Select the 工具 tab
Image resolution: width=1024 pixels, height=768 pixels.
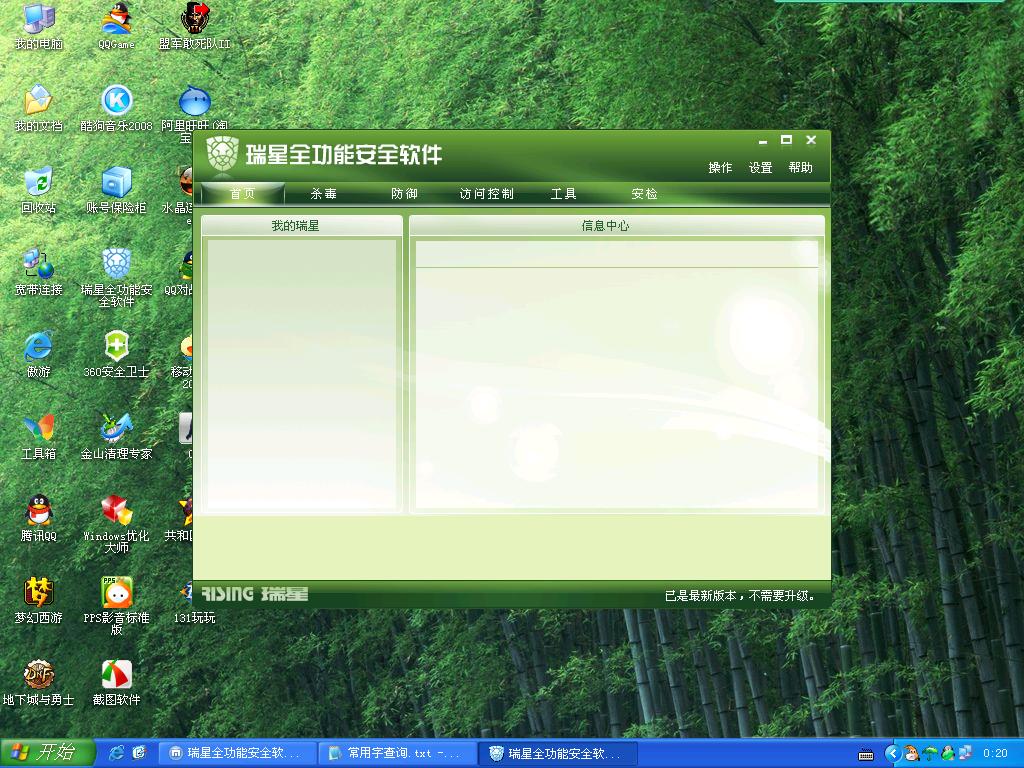tap(563, 194)
